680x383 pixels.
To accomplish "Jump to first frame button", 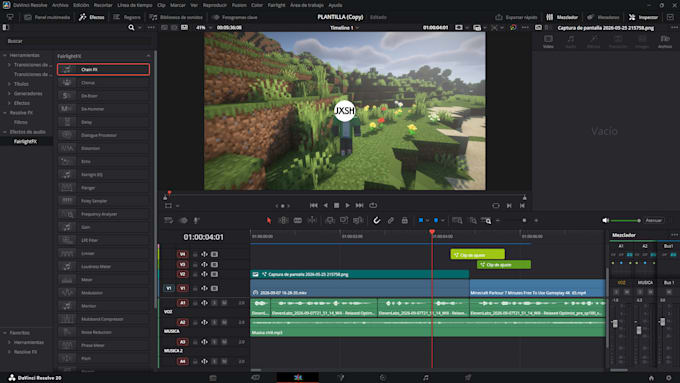I will pyautogui.click(x=314, y=205).
